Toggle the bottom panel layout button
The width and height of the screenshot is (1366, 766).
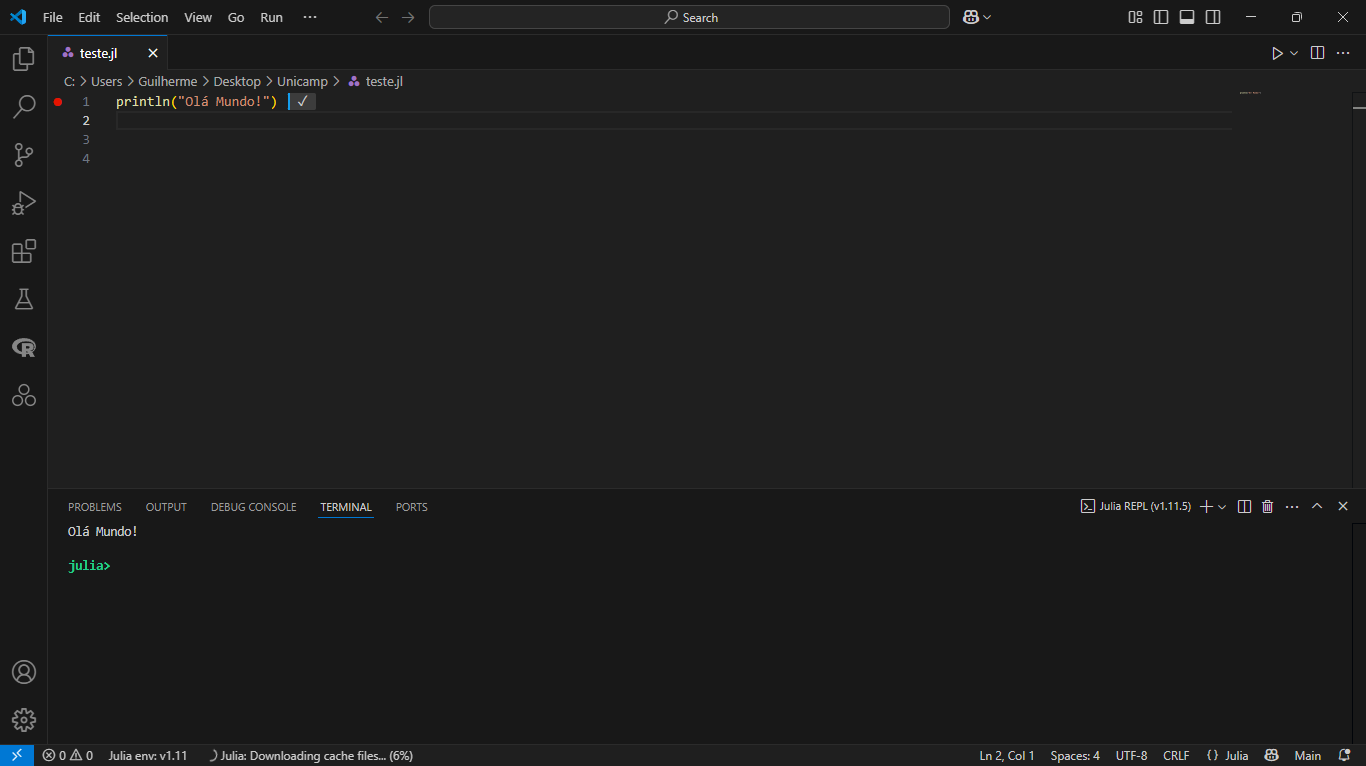1187,17
